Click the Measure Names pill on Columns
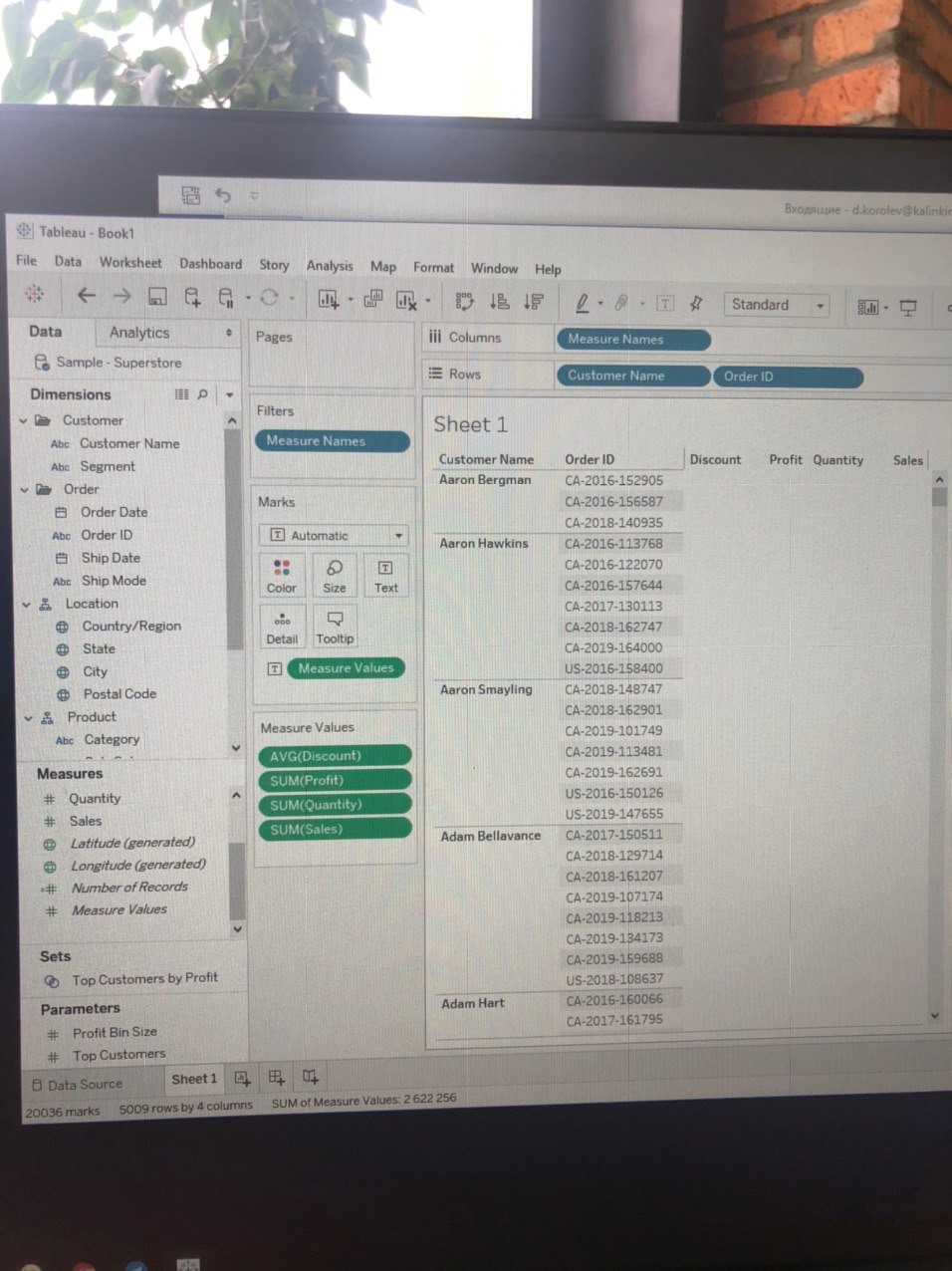This screenshot has width=952, height=1271. (633, 340)
